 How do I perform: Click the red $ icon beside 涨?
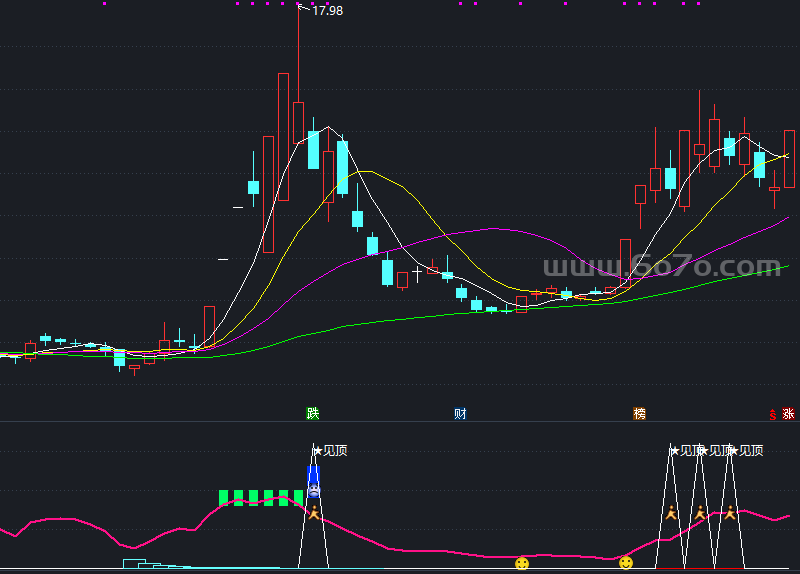click(772, 414)
